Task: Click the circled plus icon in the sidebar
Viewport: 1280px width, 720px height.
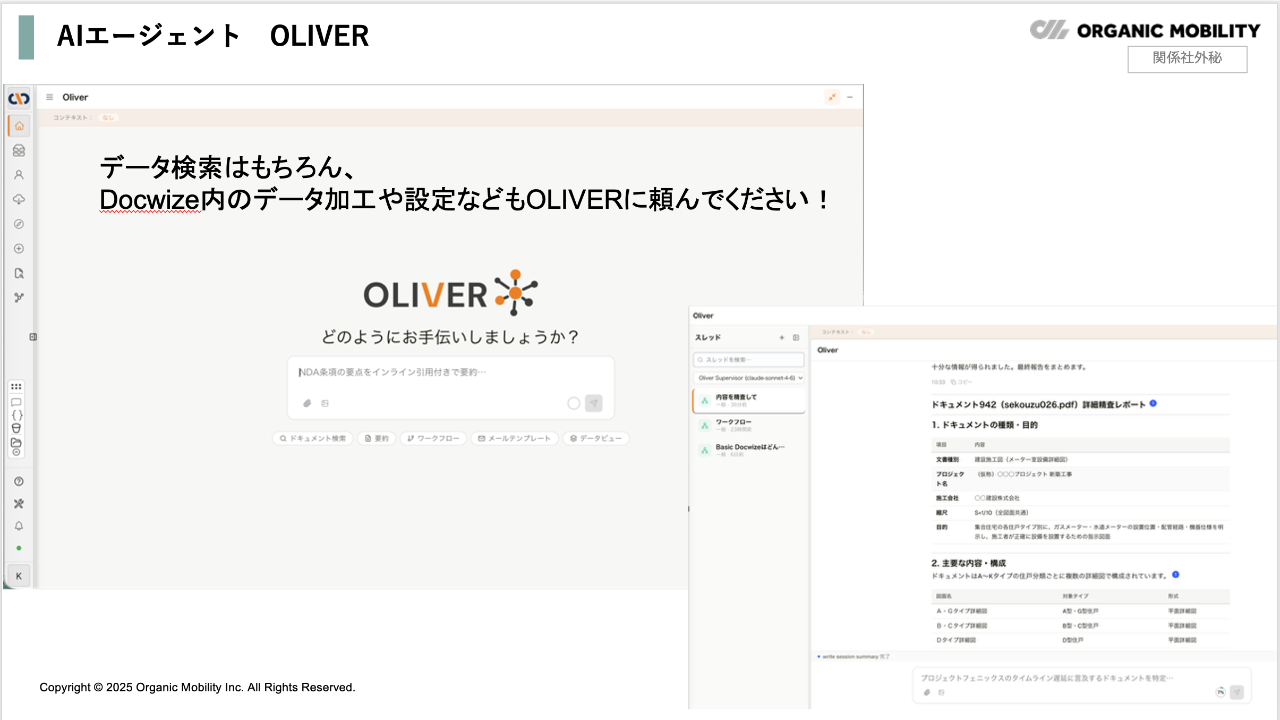Action: coord(18,248)
